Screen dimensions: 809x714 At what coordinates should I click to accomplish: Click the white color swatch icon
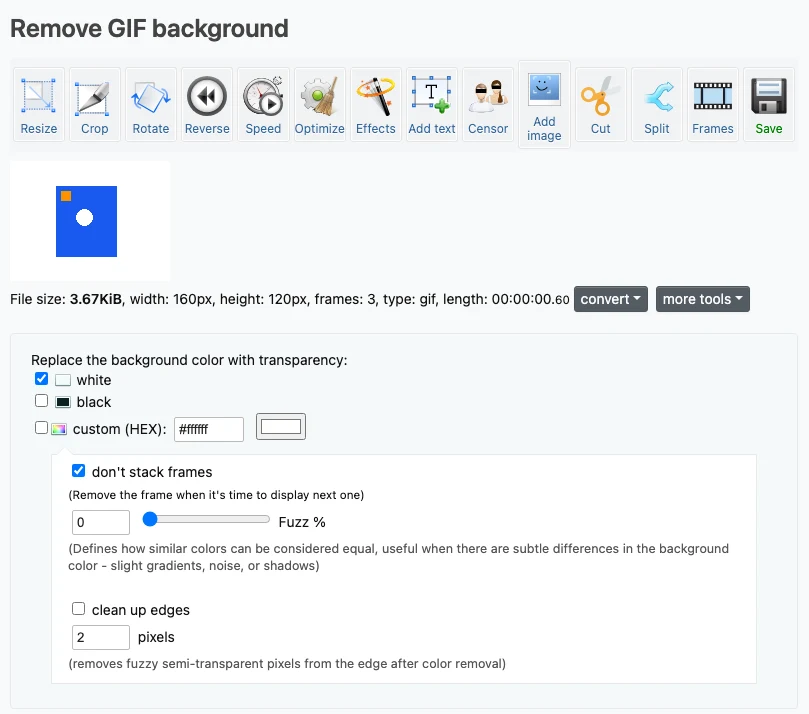(63, 380)
